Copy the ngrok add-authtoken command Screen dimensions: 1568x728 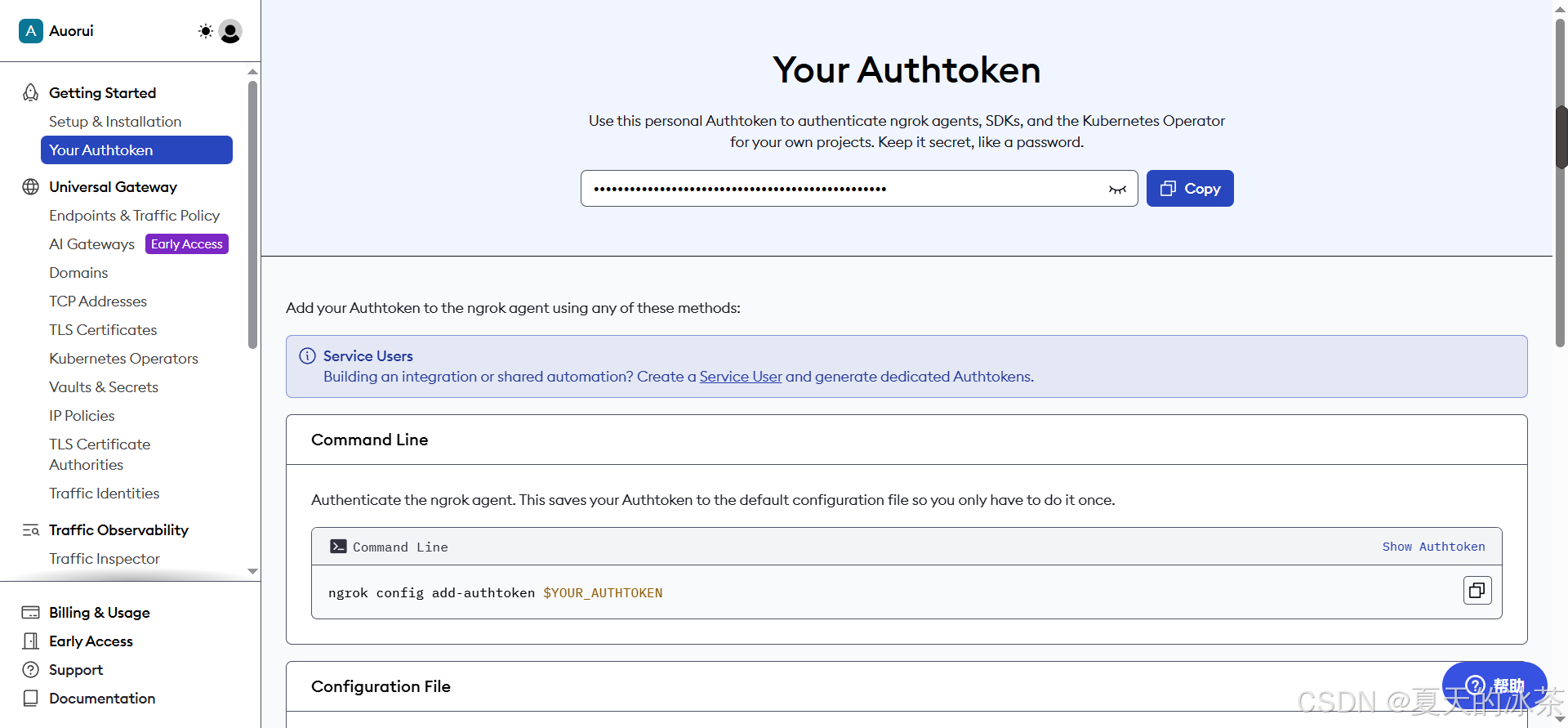point(1477,591)
